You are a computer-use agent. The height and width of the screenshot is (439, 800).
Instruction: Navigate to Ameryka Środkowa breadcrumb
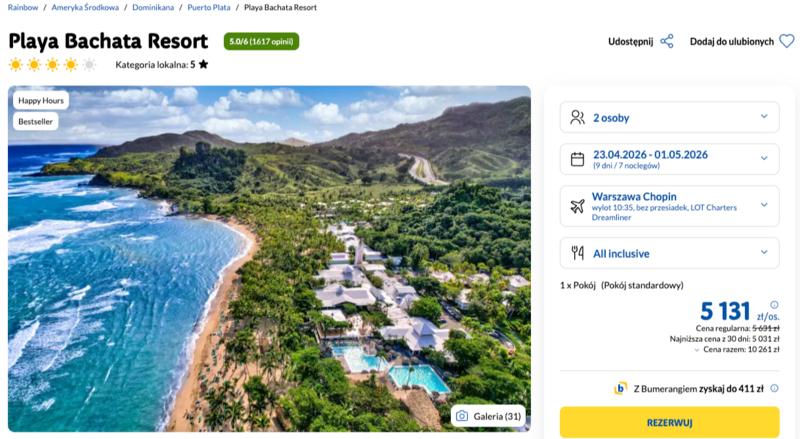pos(85,7)
